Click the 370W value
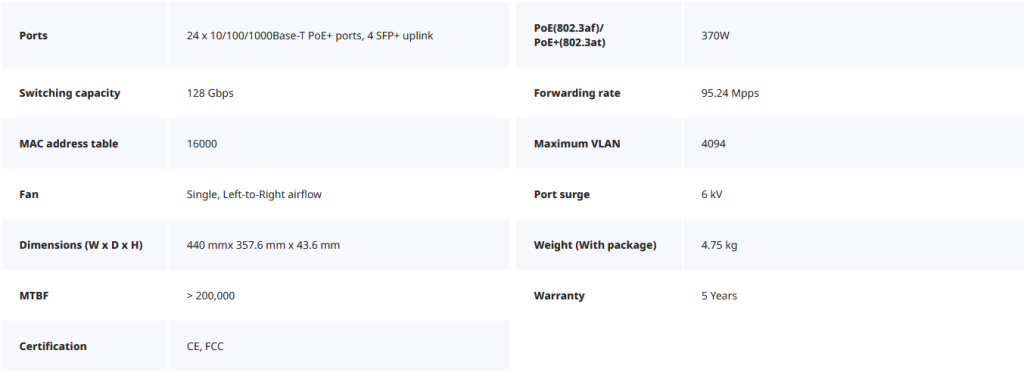The image size is (1024, 372). [715, 35]
